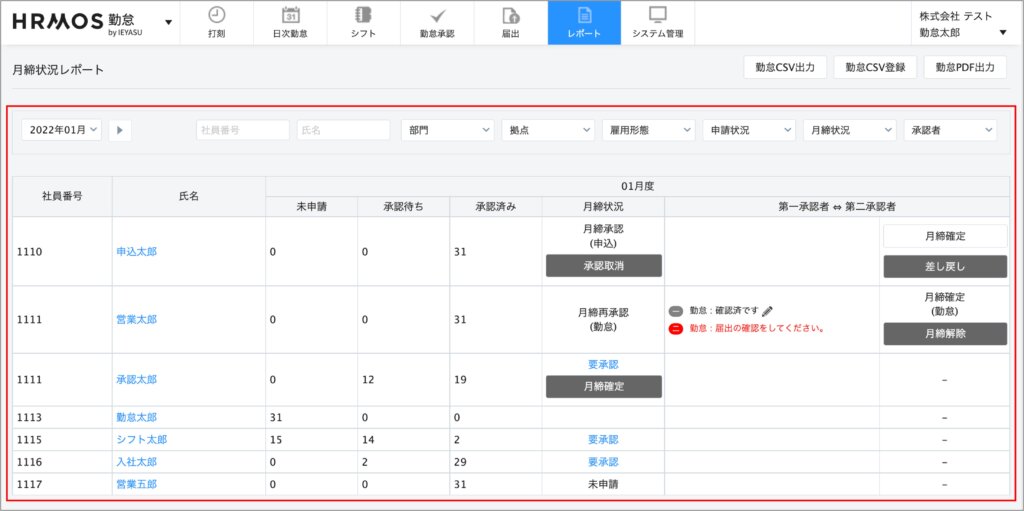Screen dimensions: 1024x511
Task: Click next month arrow button
Action: tap(120, 130)
